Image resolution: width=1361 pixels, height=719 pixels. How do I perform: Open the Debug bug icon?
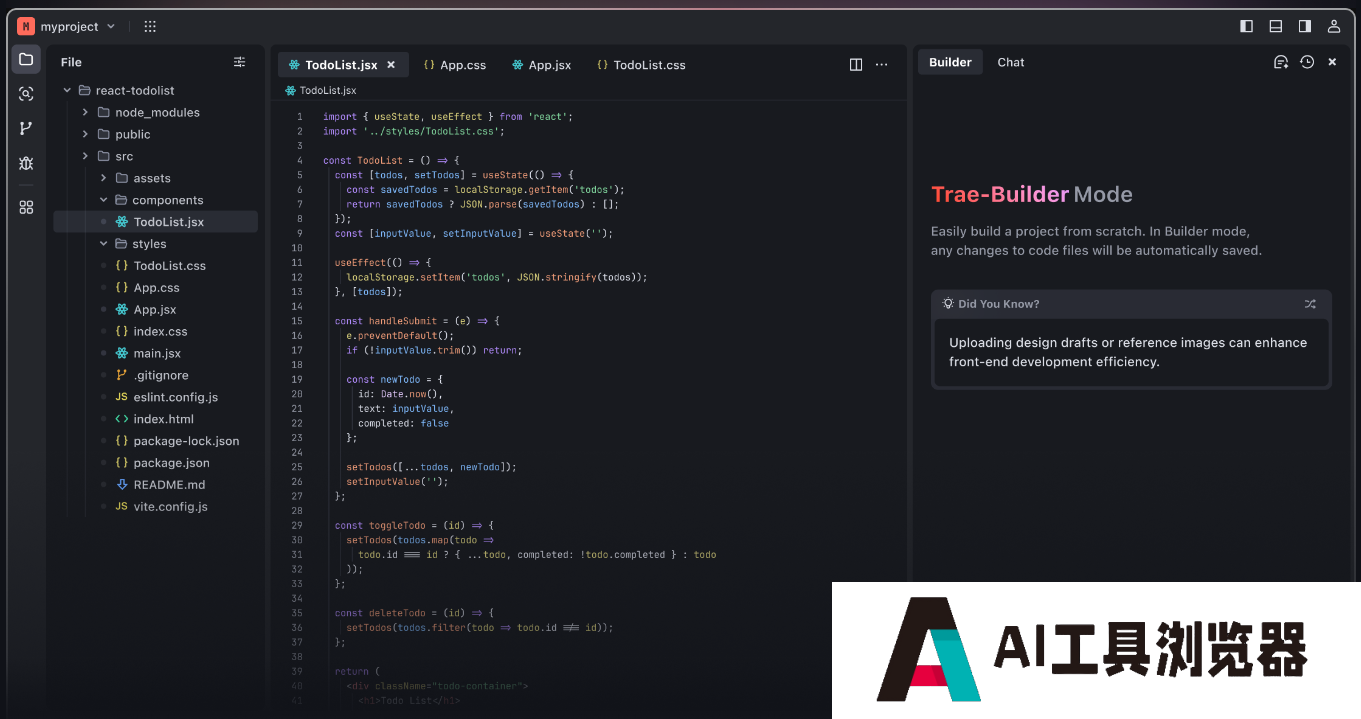(26, 163)
